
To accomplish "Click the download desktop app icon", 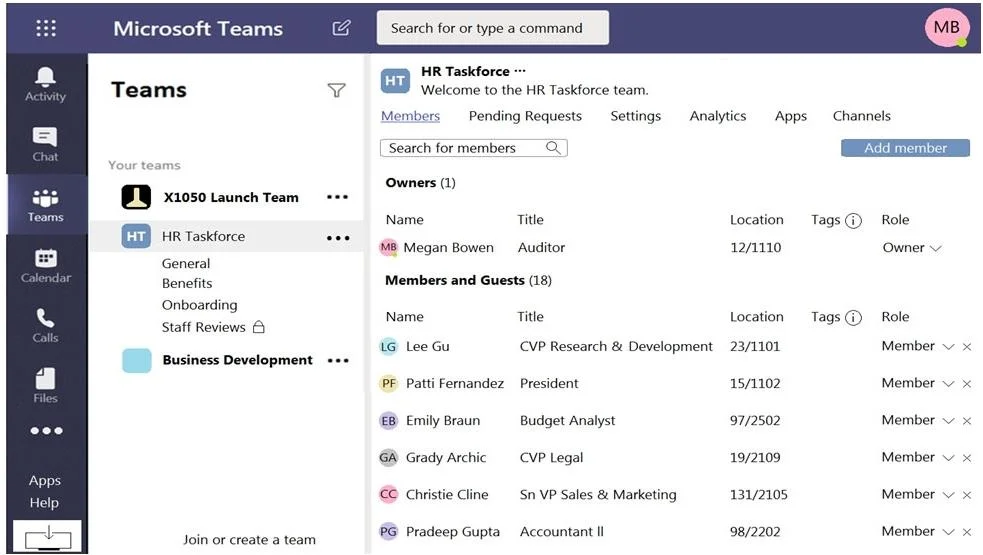I will 48,537.
